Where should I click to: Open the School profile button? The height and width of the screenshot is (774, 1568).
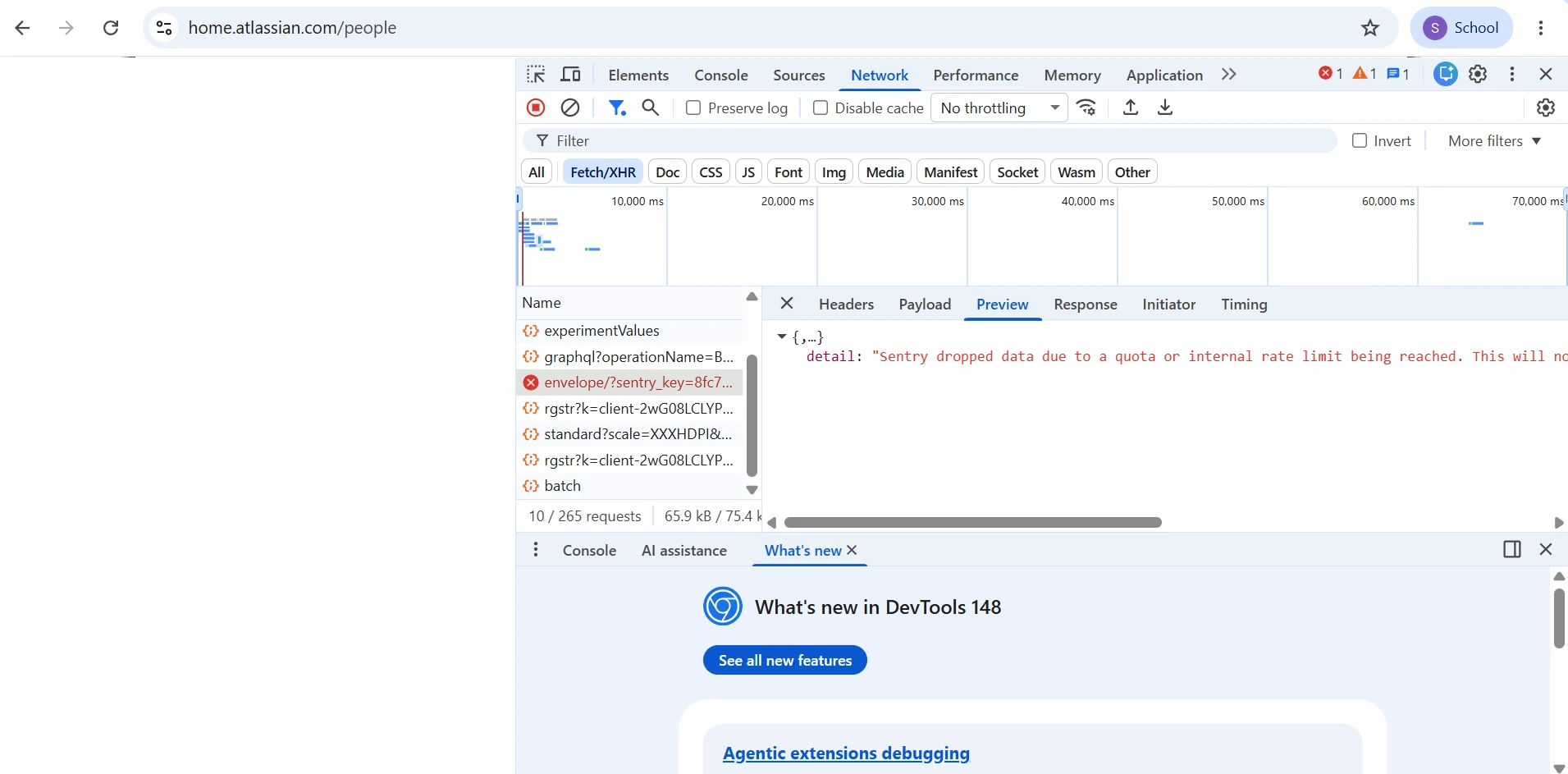1461,28
